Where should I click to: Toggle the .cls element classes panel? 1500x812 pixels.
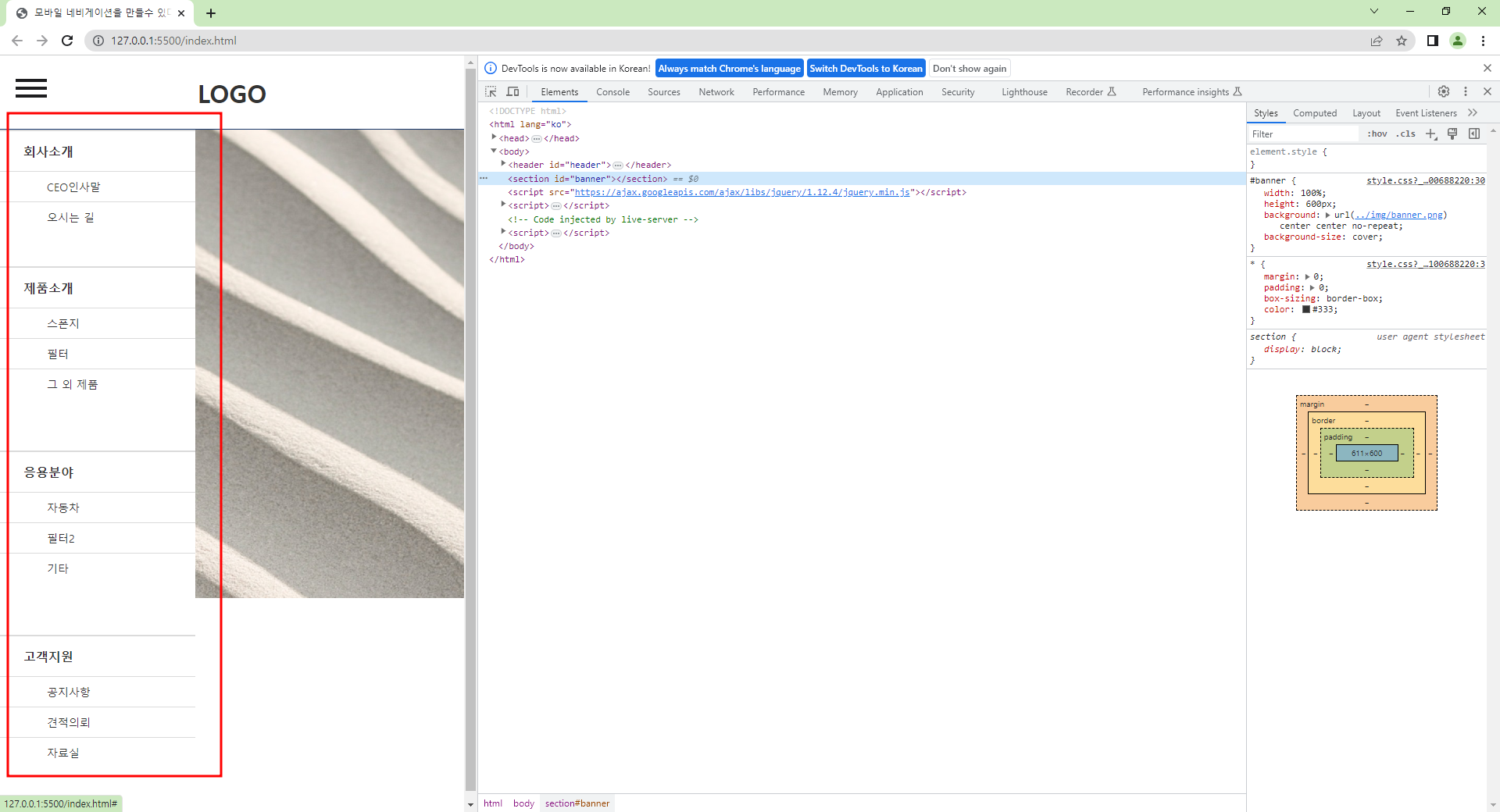point(1406,134)
